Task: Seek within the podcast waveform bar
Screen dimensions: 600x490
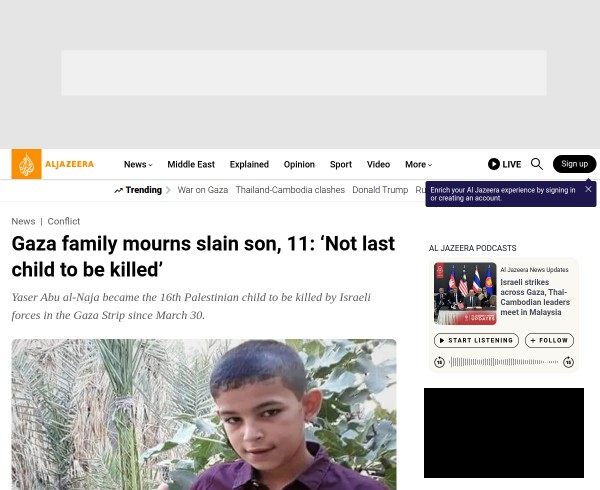Action: pos(504,362)
